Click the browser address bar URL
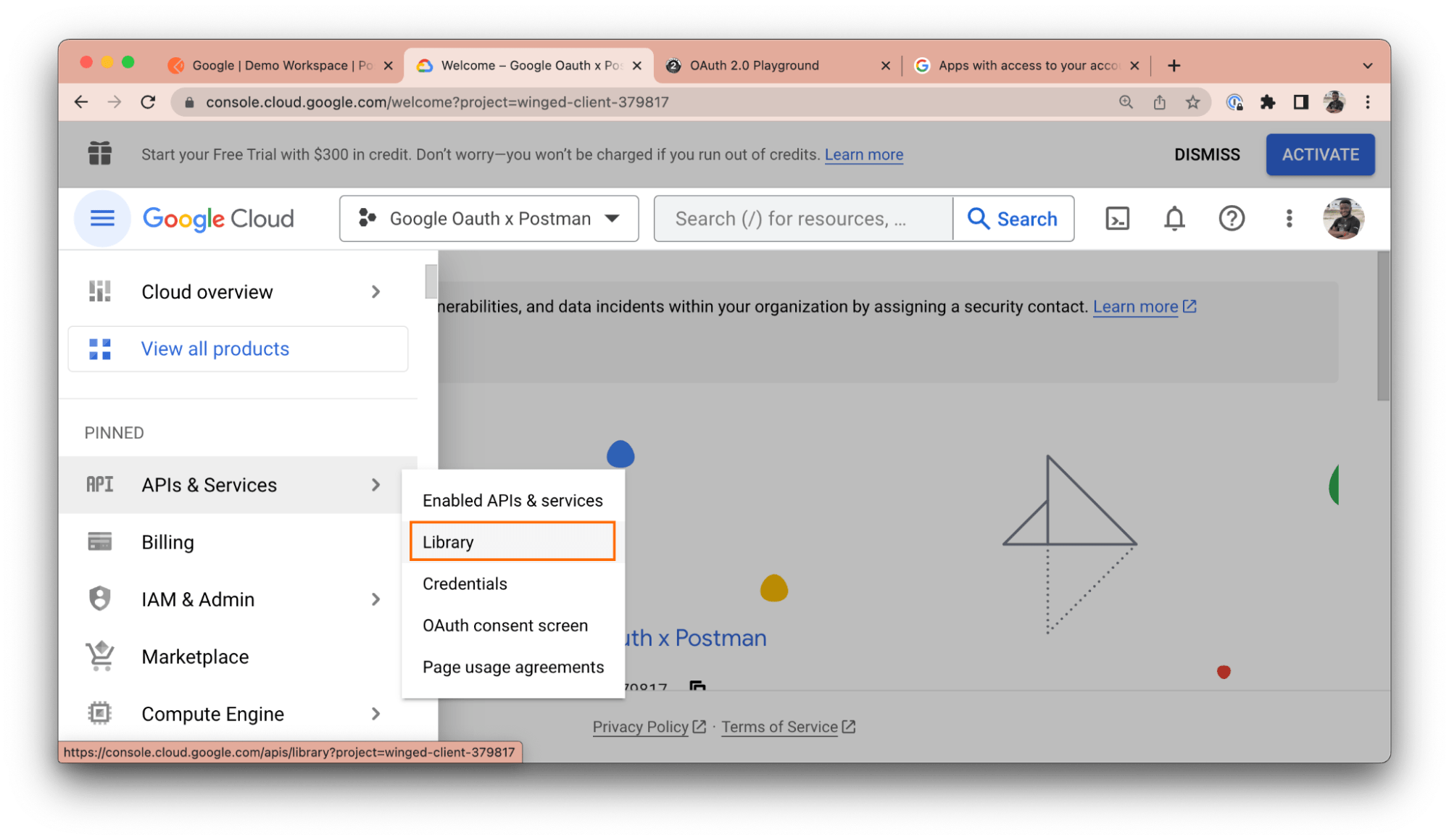1449x840 pixels. point(436,102)
